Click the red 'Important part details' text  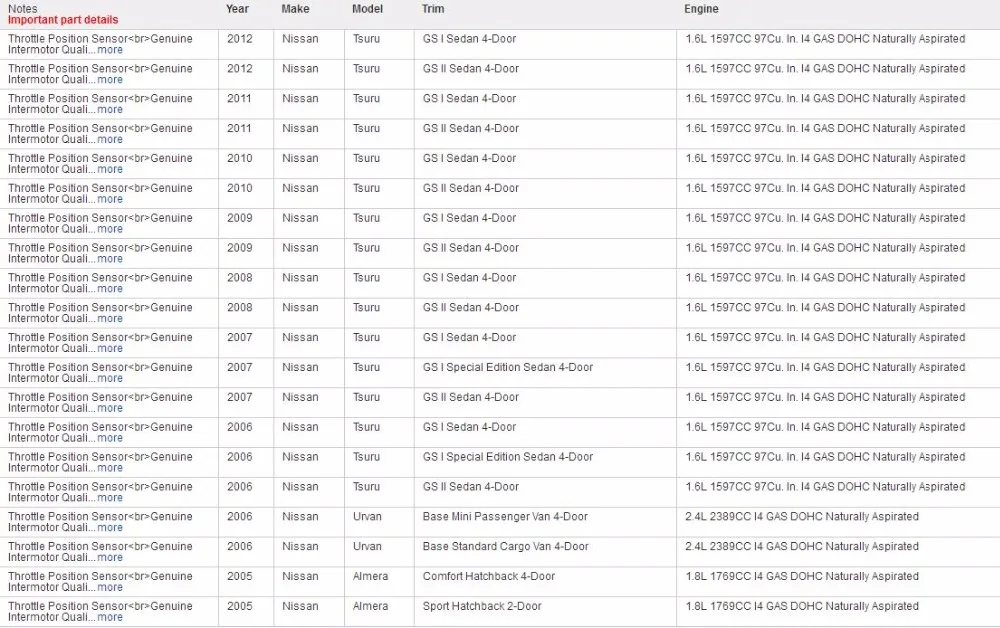(x=63, y=20)
